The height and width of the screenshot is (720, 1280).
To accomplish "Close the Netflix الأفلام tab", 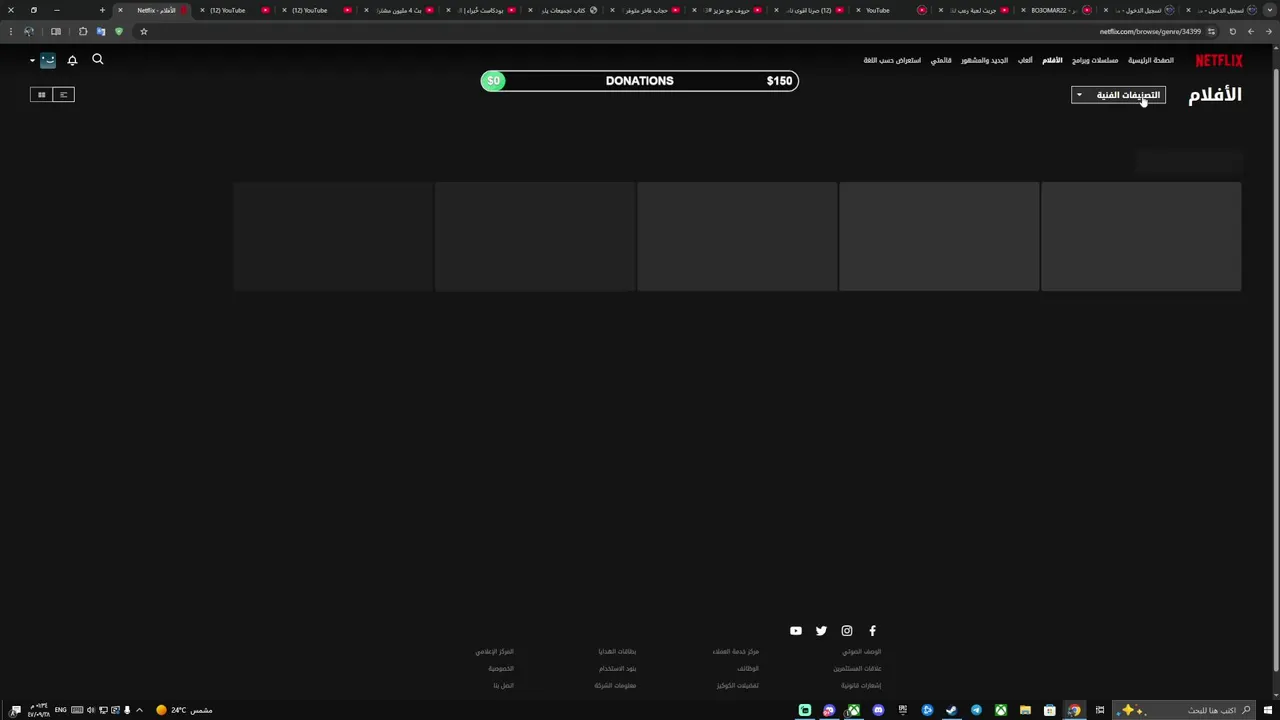I will pyautogui.click(x=120, y=10).
